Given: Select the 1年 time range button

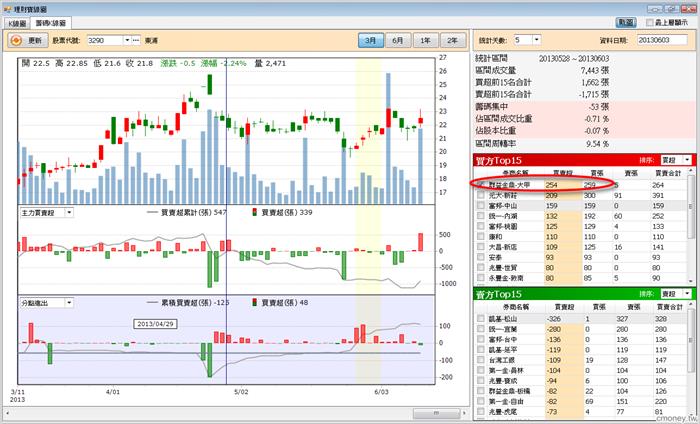Looking at the screenshot, I should pyautogui.click(x=425, y=40).
